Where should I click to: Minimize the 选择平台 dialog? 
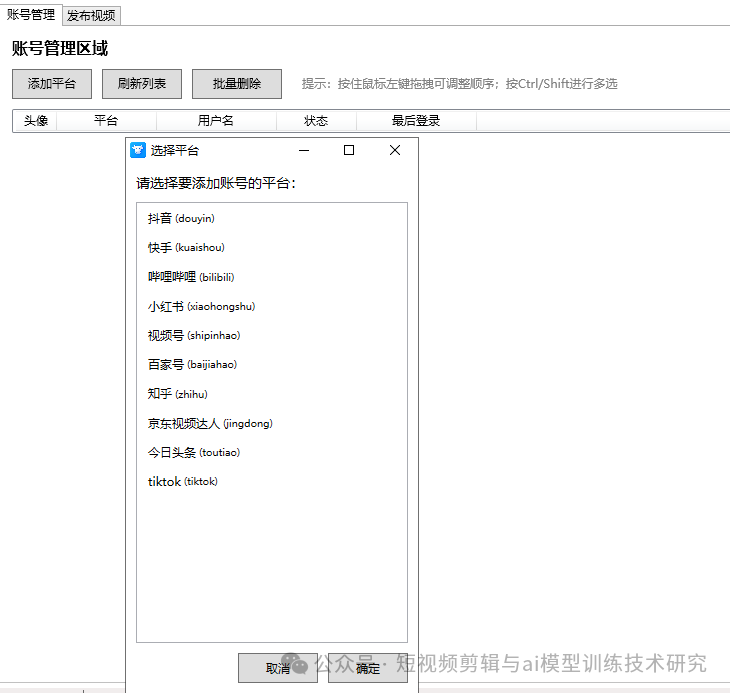point(304,150)
